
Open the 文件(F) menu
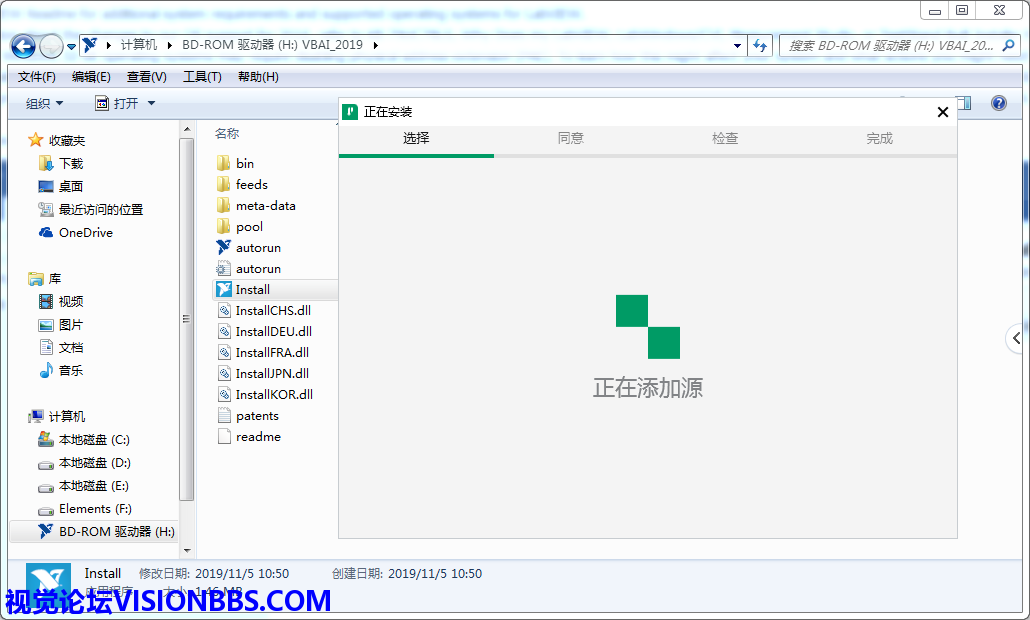(x=37, y=77)
